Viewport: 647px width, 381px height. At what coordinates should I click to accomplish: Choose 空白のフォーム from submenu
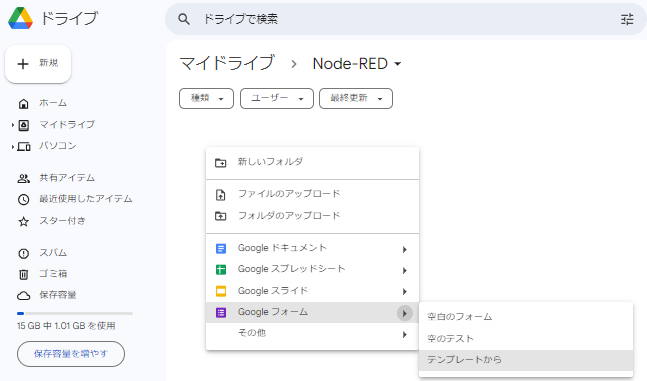tap(526, 317)
